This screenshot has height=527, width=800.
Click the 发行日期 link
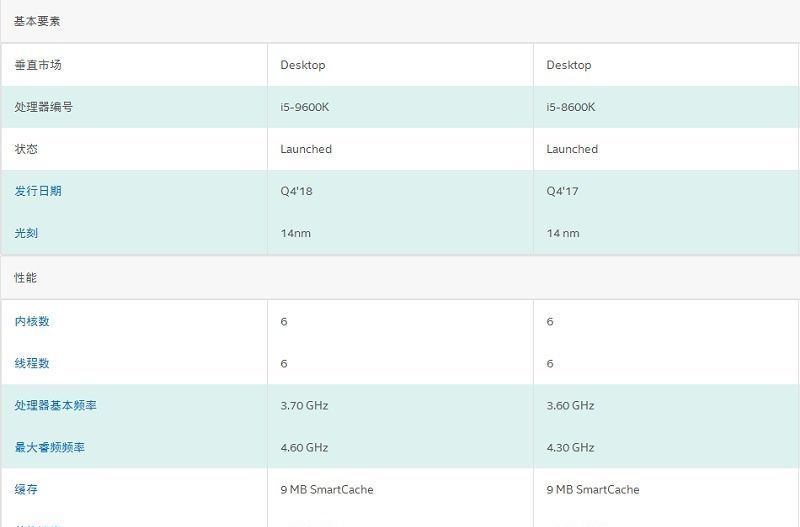[x=38, y=191]
